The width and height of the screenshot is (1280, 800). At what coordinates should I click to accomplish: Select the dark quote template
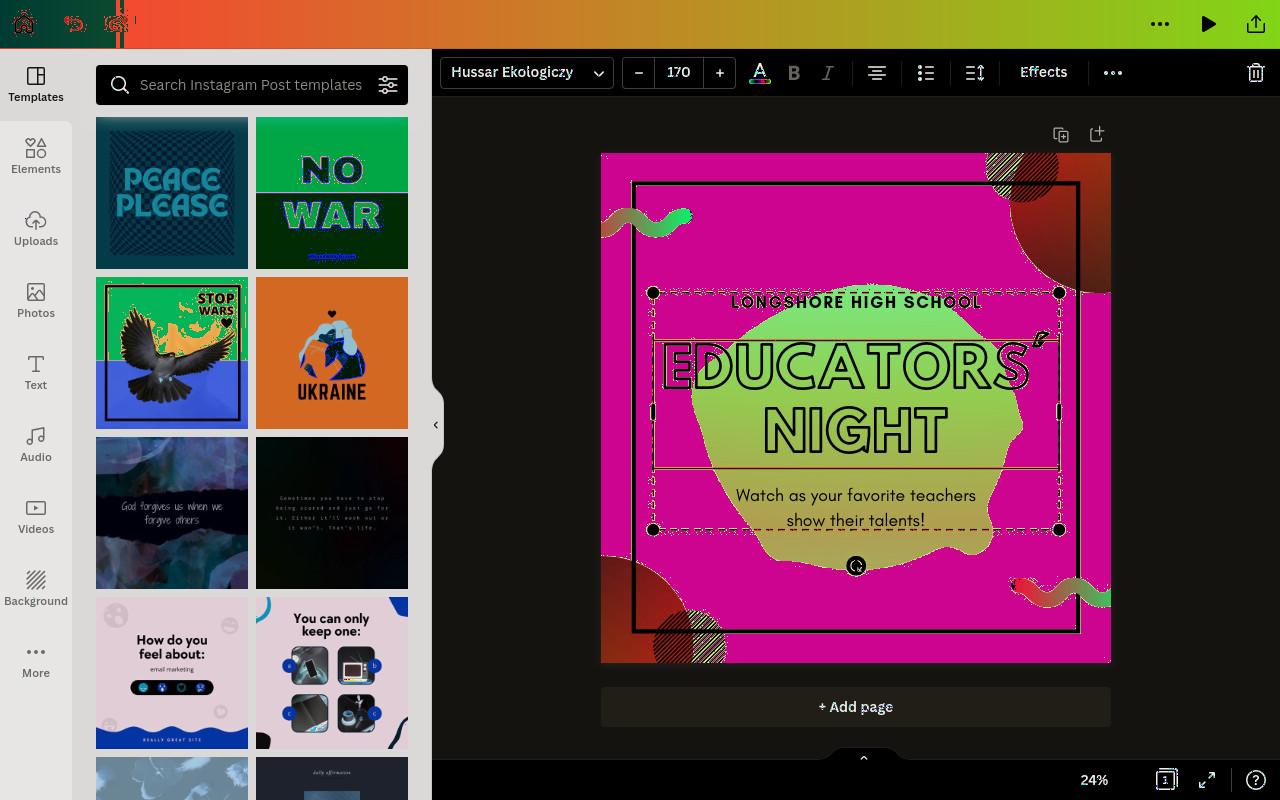coord(332,513)
